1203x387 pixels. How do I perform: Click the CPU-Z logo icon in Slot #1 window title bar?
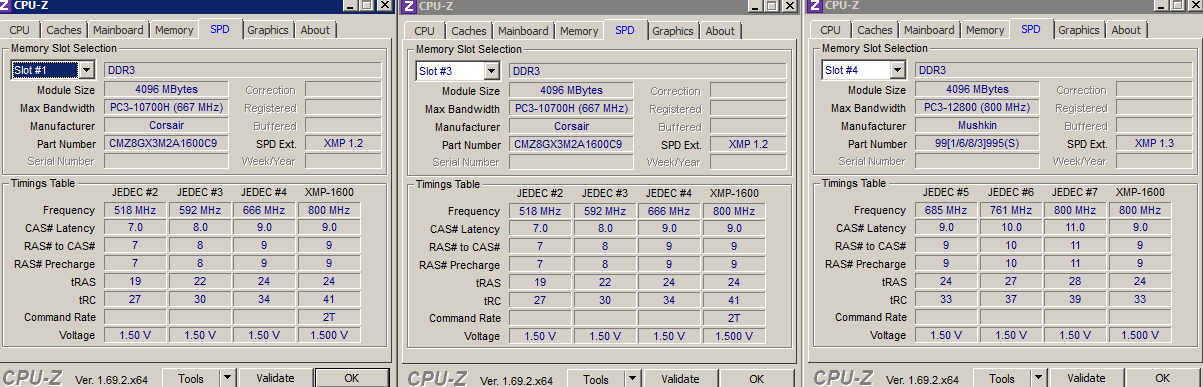coord(6,6)
